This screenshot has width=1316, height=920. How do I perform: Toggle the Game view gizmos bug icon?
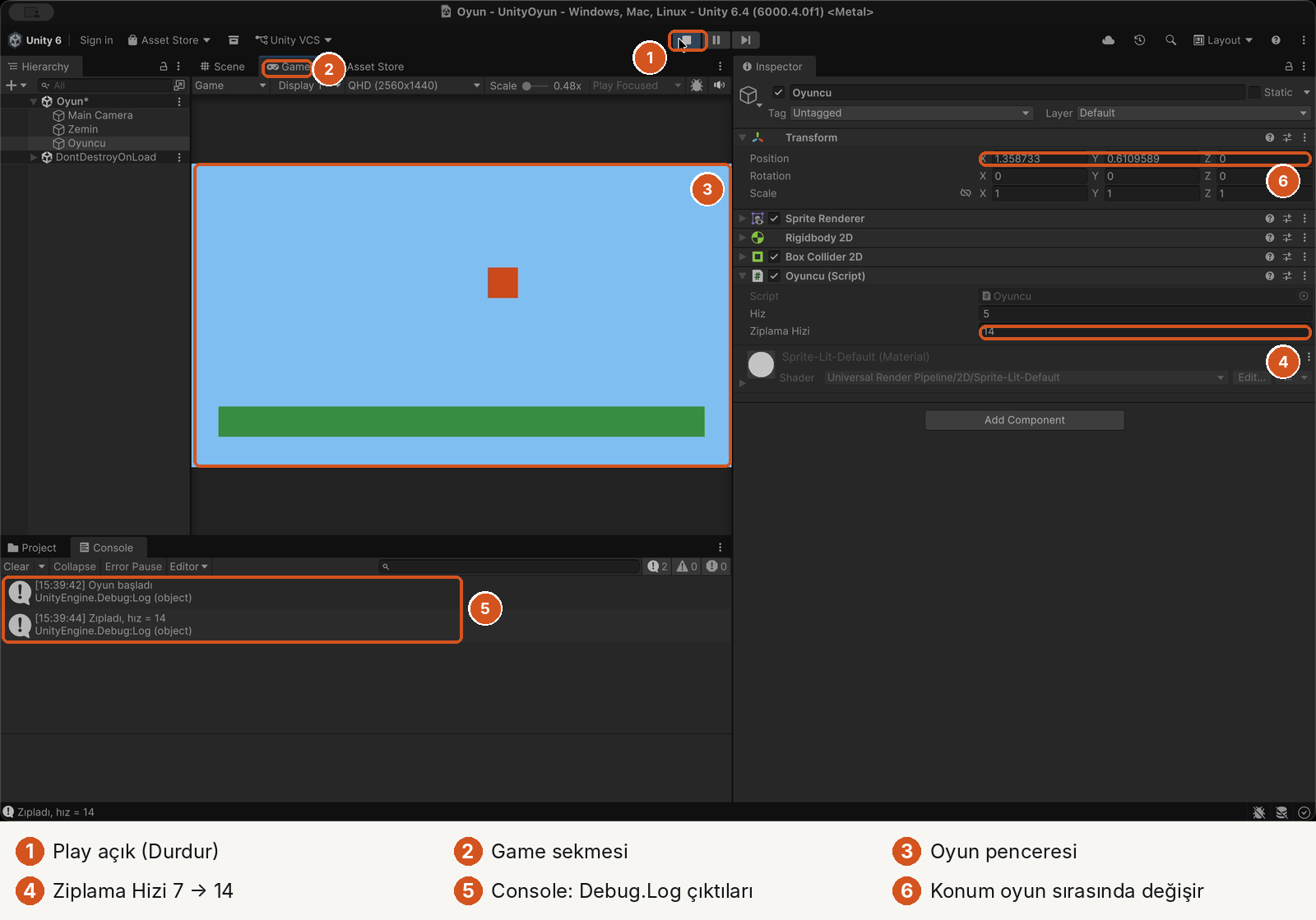coord(697,86)
